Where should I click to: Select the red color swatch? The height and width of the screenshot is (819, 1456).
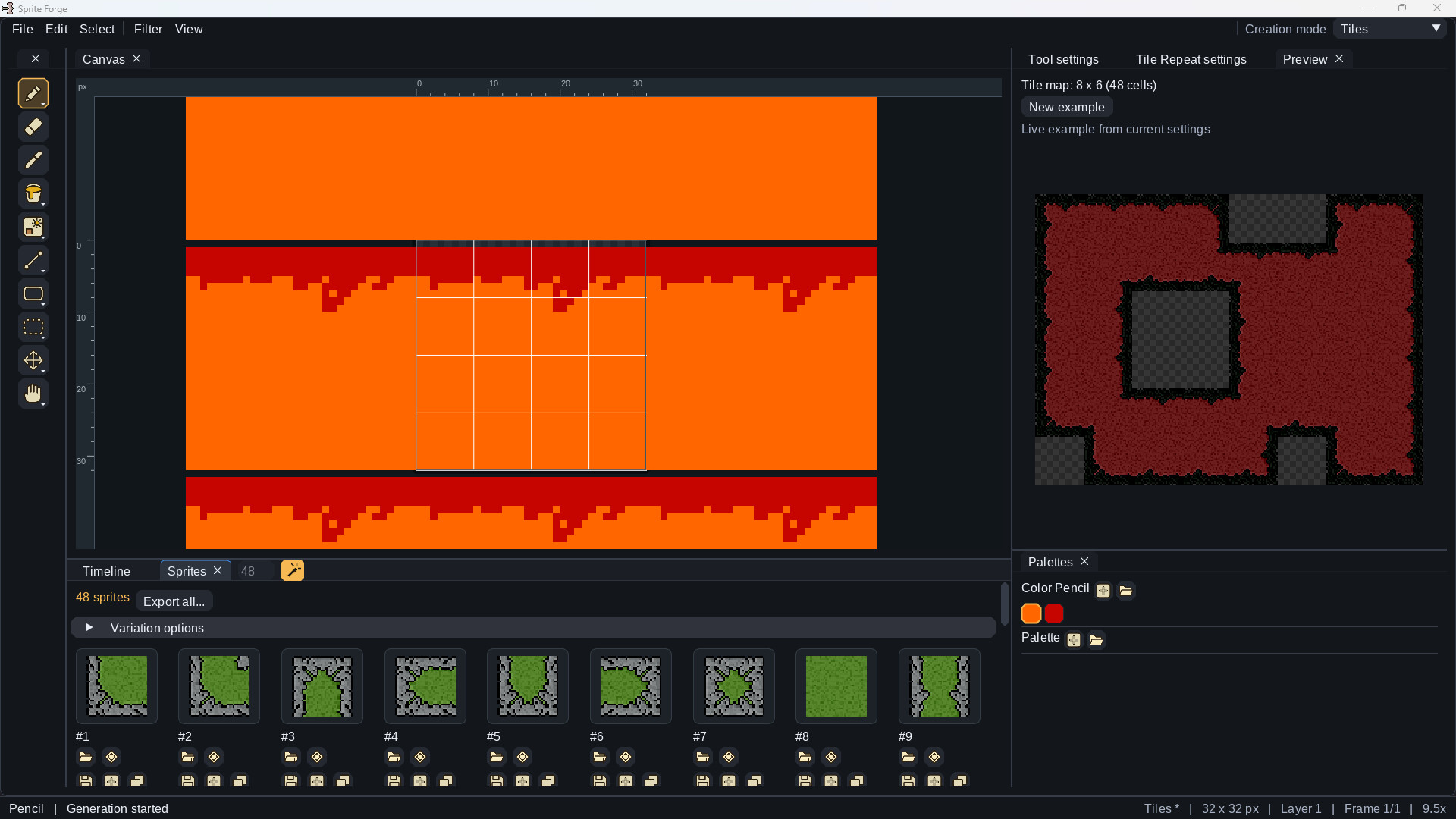pos(1054,613)
